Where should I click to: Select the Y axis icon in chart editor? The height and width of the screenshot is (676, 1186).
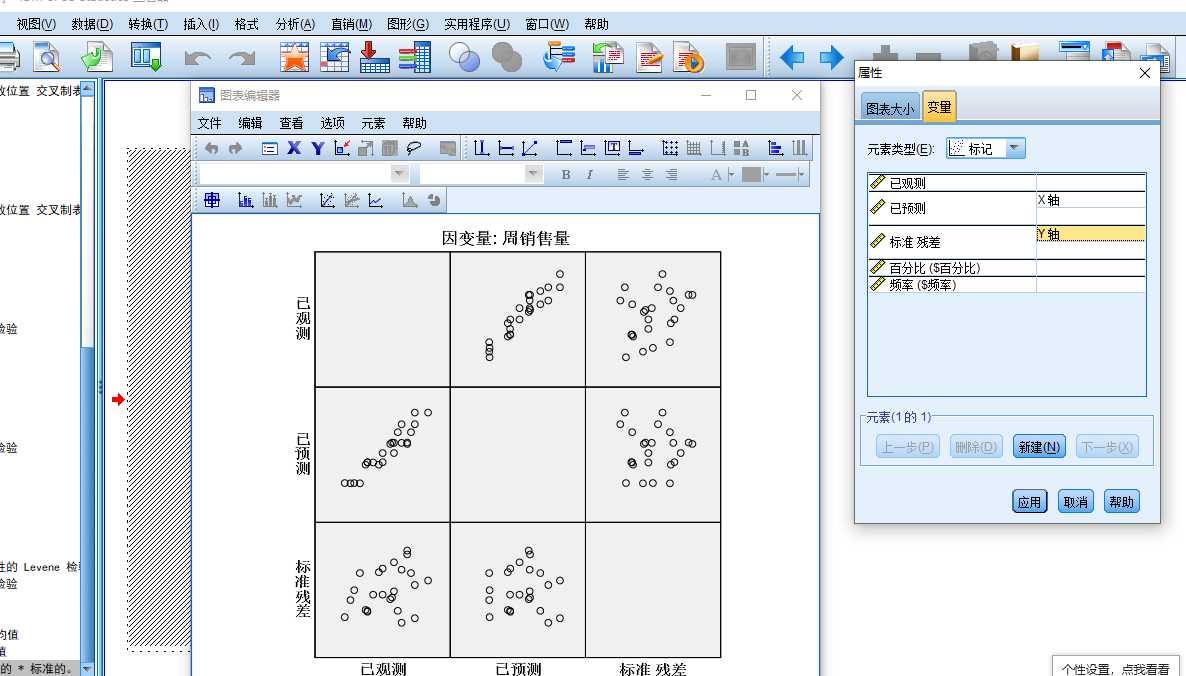[318, 148]
